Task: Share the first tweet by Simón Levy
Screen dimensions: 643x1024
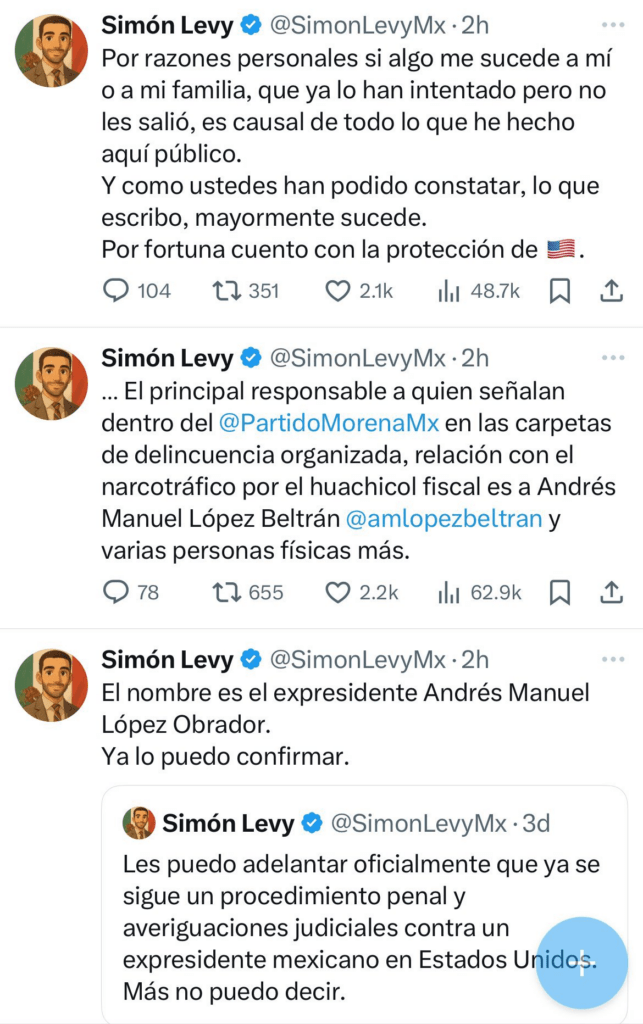Action: click(610, 291)
